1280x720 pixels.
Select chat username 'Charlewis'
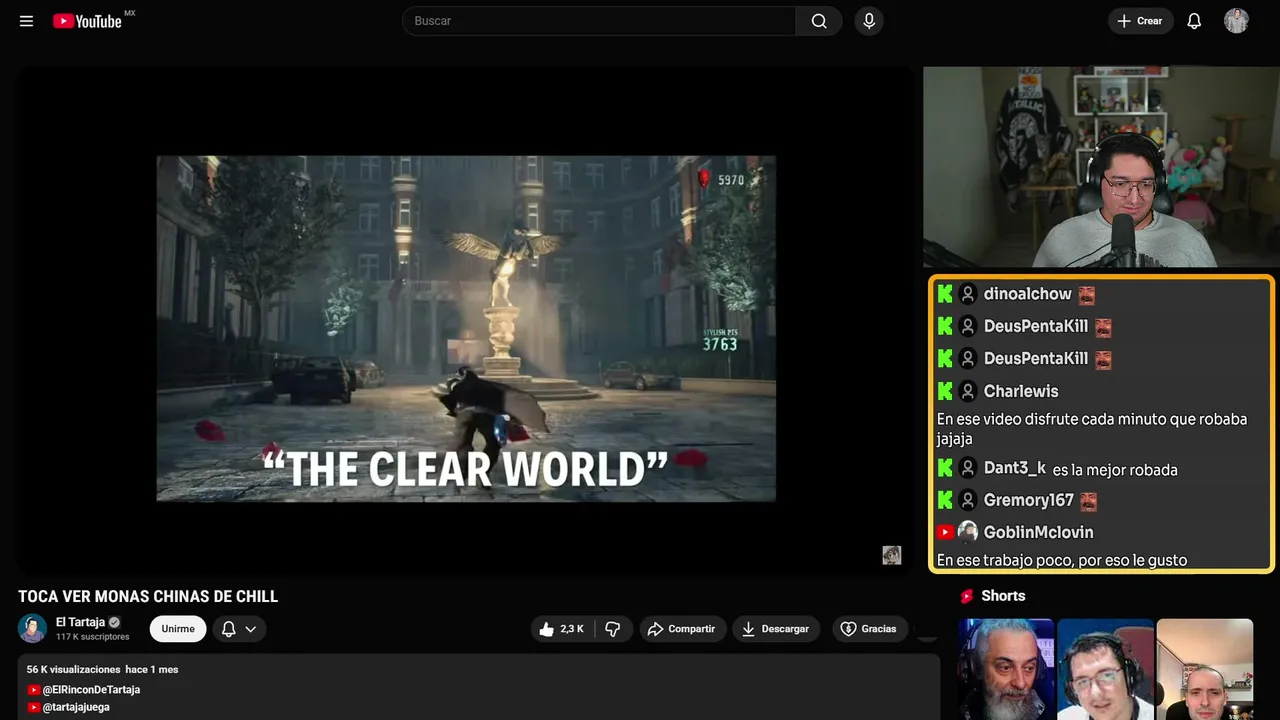[x=1021, y=391]
